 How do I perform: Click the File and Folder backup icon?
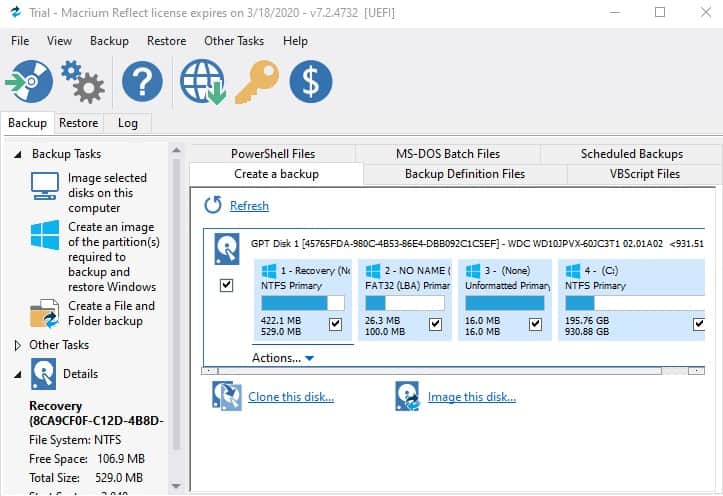pos(44,313)
